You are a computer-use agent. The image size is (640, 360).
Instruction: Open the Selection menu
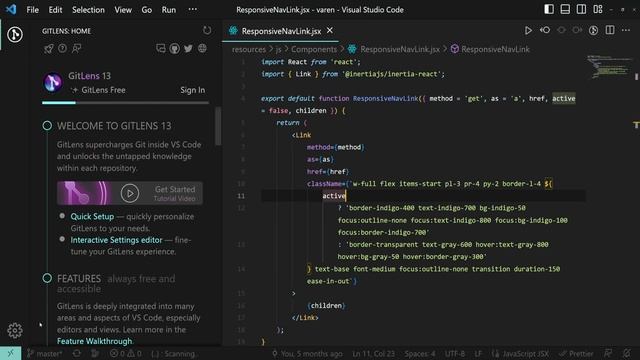[88, 9]
